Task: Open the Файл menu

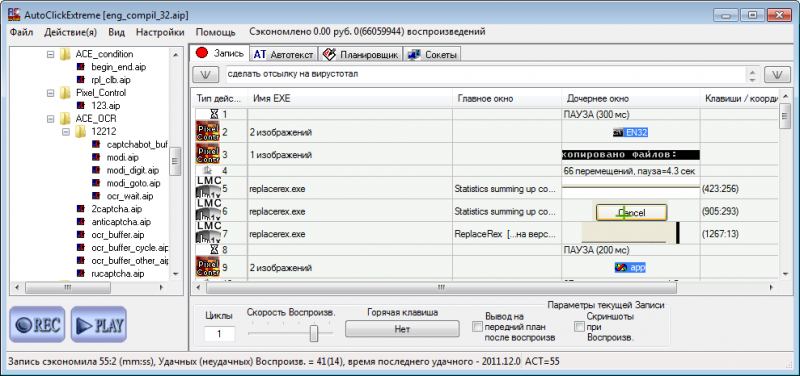Action: click(21, 32)
